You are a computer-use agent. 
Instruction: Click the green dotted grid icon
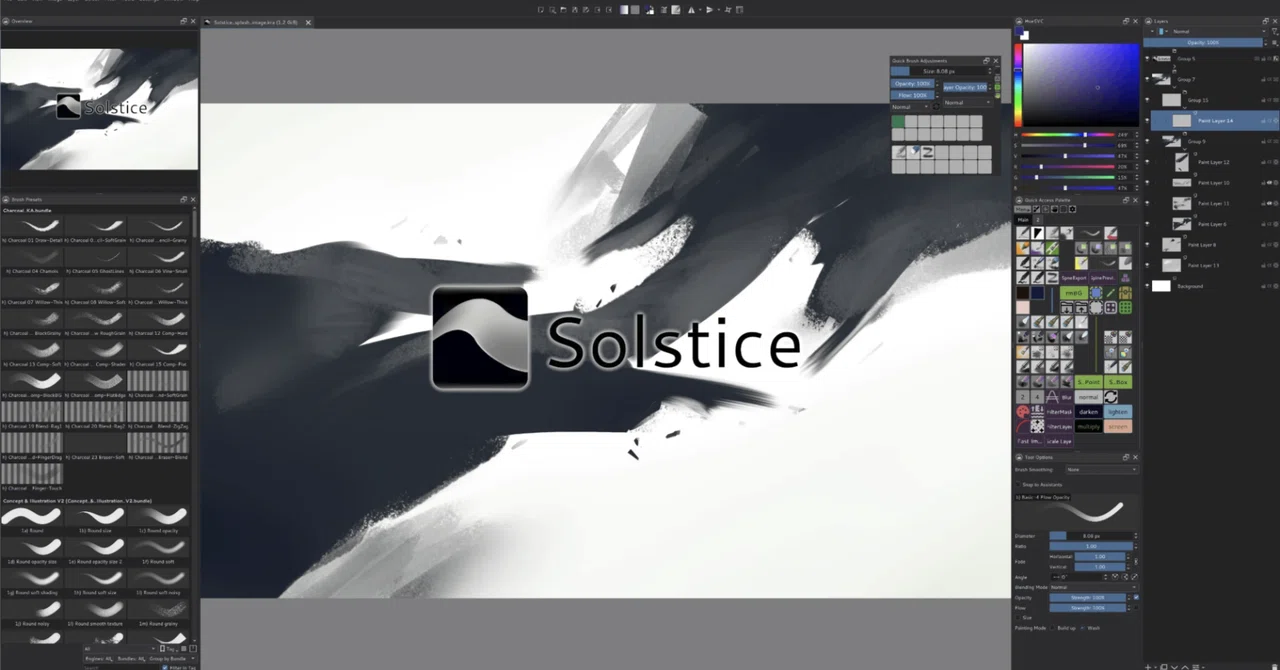pos(1125,308)
